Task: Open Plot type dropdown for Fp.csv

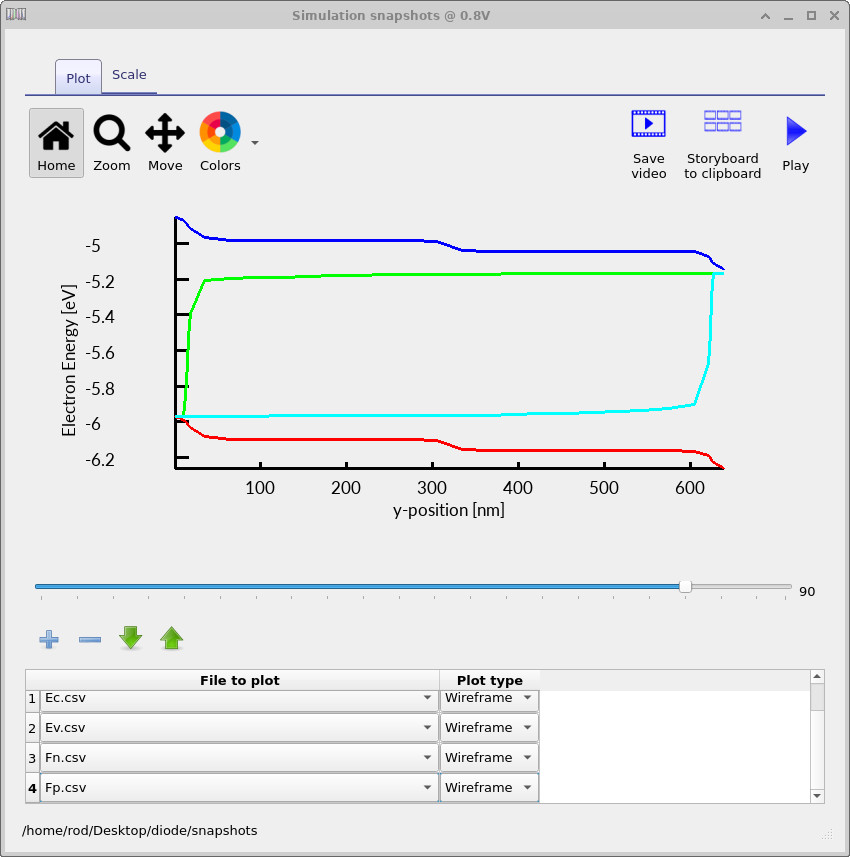Action: click(527, 788)
